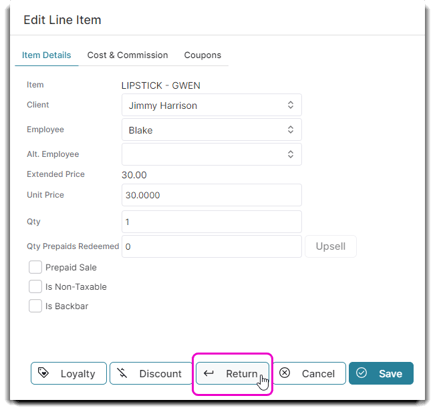Check the Is Backbar option
The image size is (435, 420).
pos(35,306)
